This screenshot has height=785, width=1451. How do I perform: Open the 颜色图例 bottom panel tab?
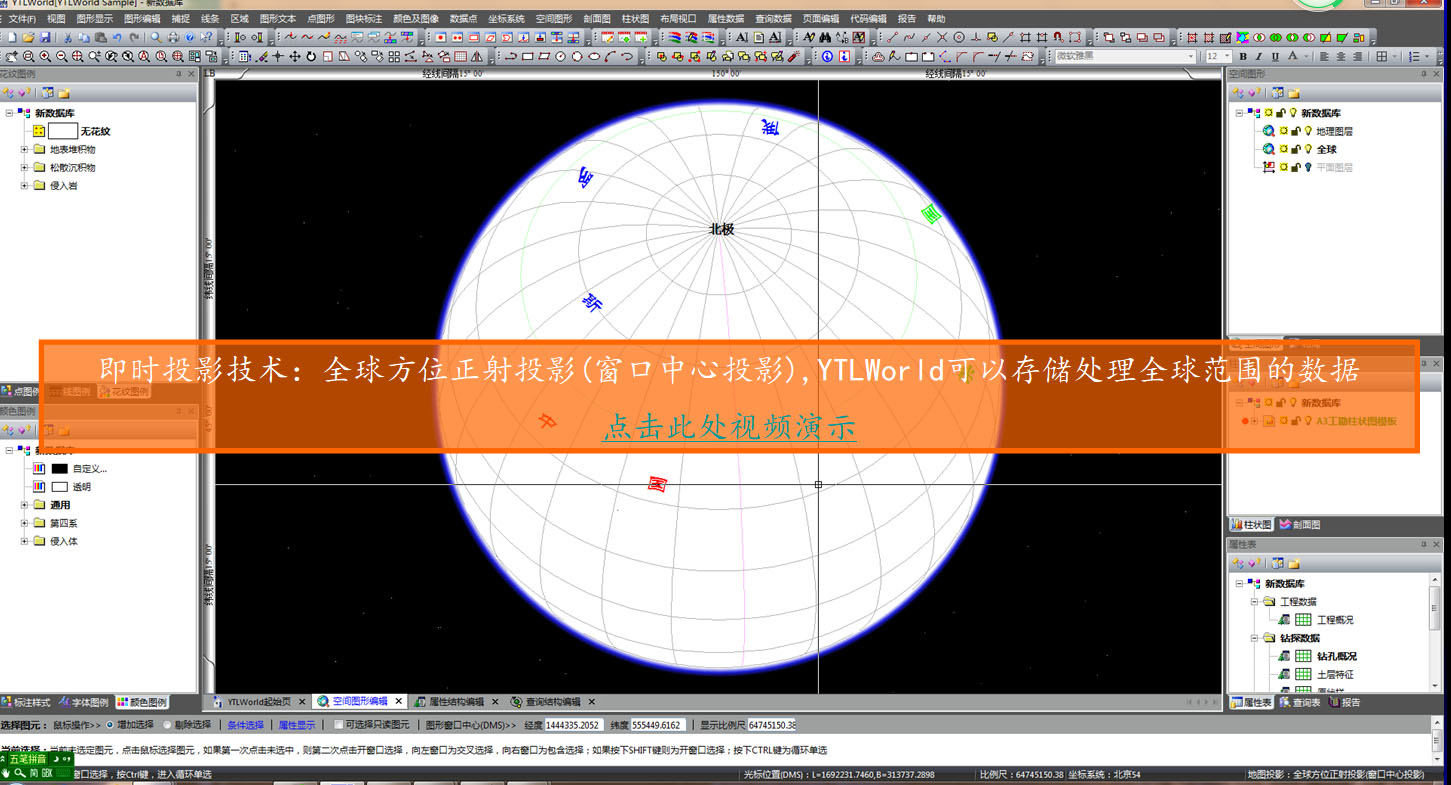point(142,702)
